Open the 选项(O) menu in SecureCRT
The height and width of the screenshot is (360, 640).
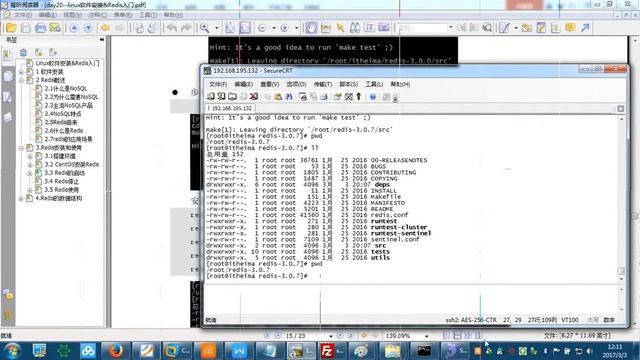[x=296, y=84]
